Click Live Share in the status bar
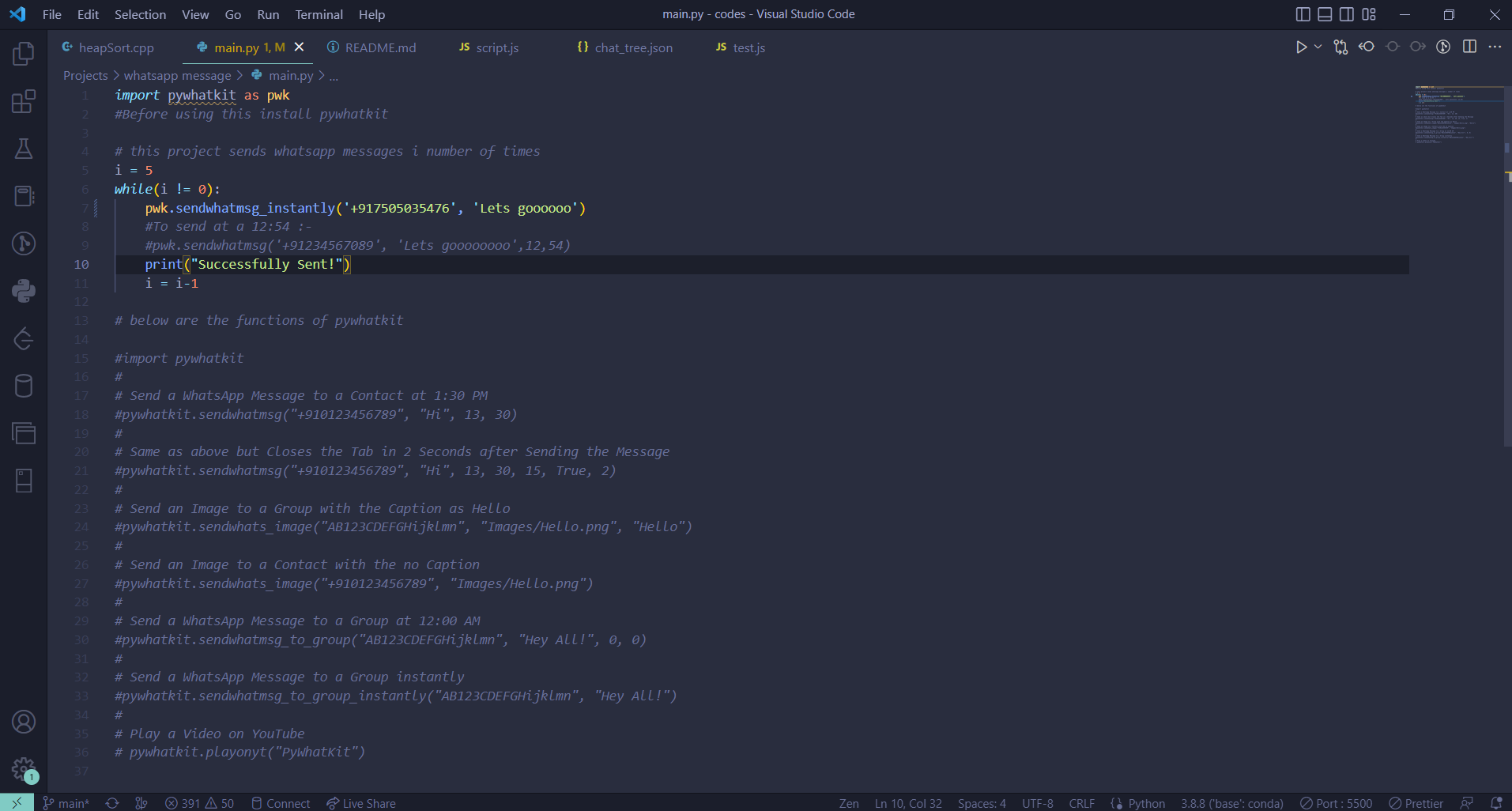1512x811 pixels. click(x=360, y=803)
